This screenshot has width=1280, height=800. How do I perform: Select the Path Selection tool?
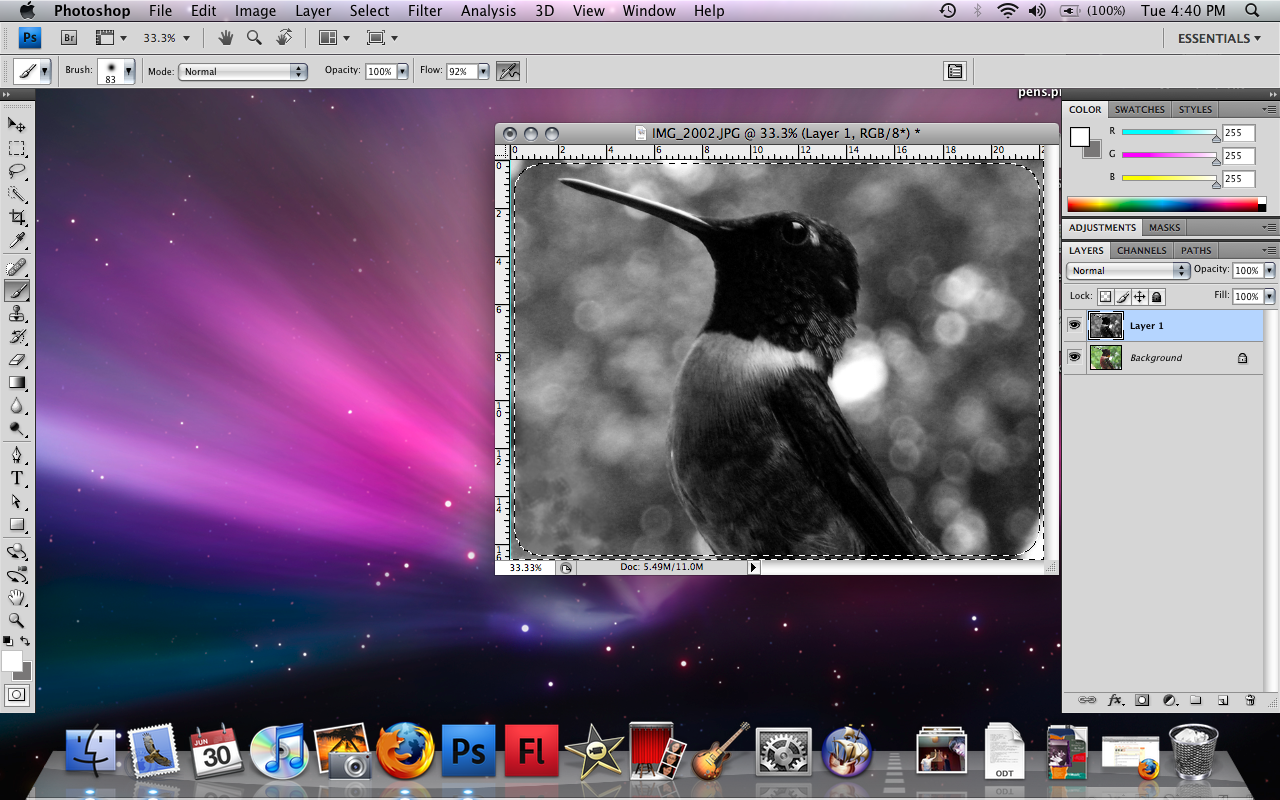click(17, 501)
